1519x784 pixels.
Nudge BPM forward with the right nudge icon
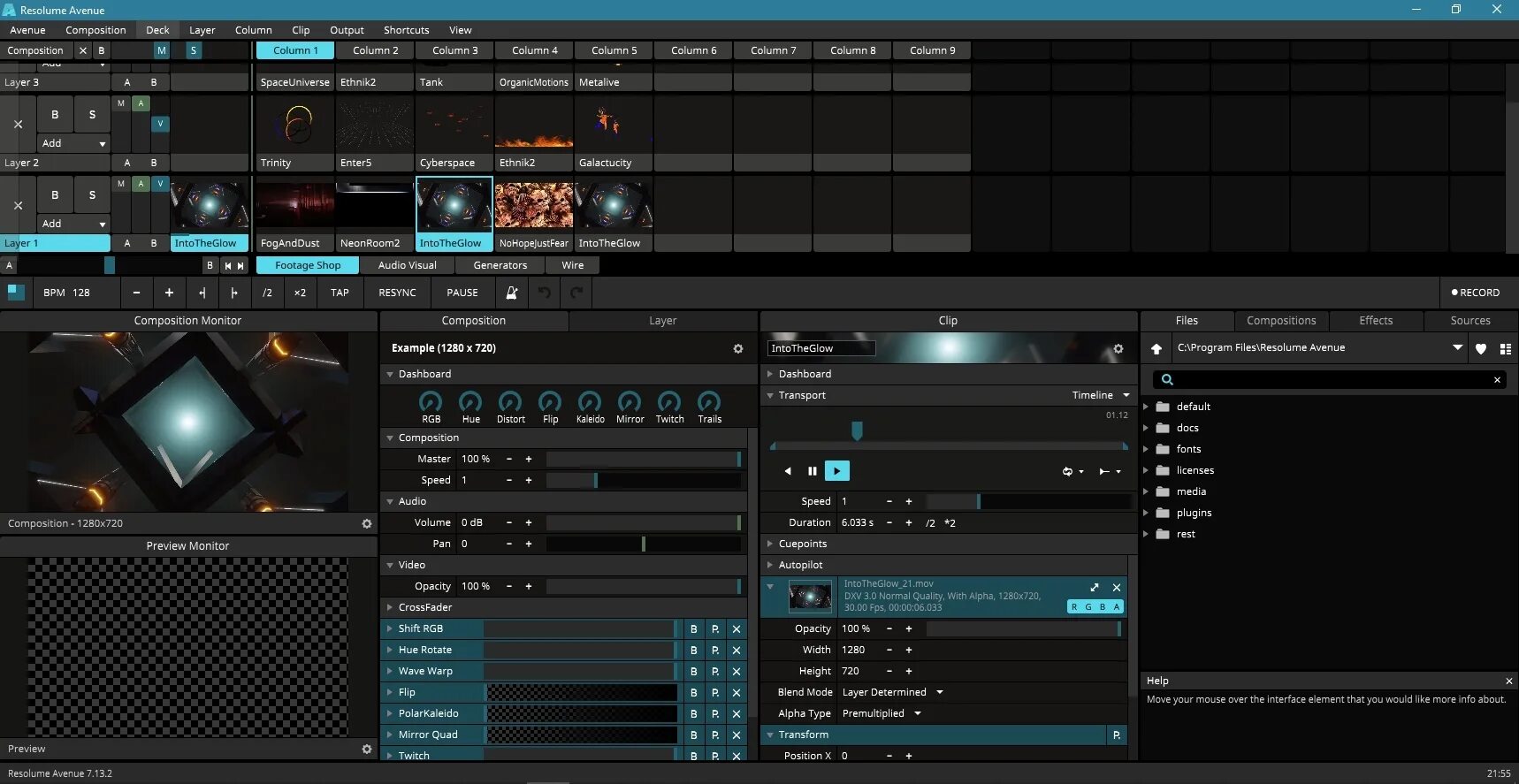coord(234,293)
